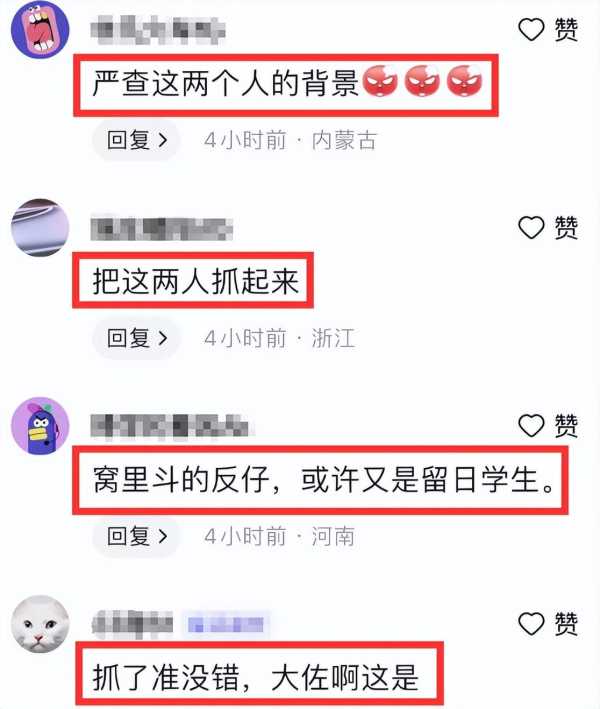600x709 pixels.
Task: Click blurred username above 把这两人抓起来 comment
Action: 161,229
